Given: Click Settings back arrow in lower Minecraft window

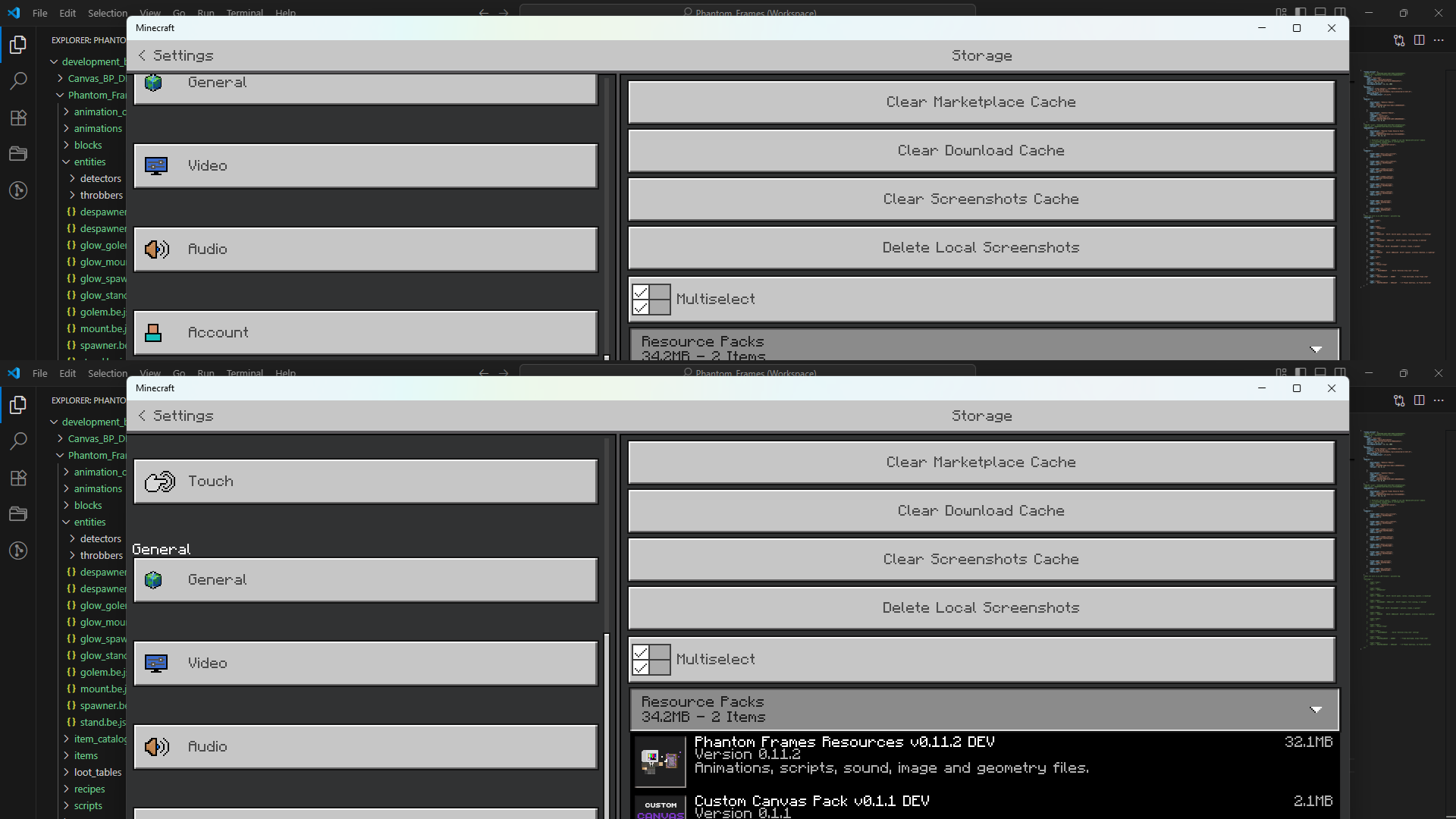Looking at the screenshot, I should (142, 416).
